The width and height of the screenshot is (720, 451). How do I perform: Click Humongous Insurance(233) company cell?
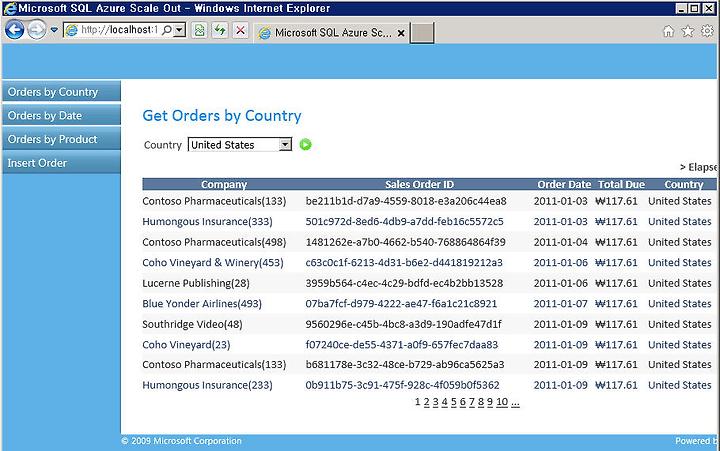pyautogui.click(x=207, y=385)
